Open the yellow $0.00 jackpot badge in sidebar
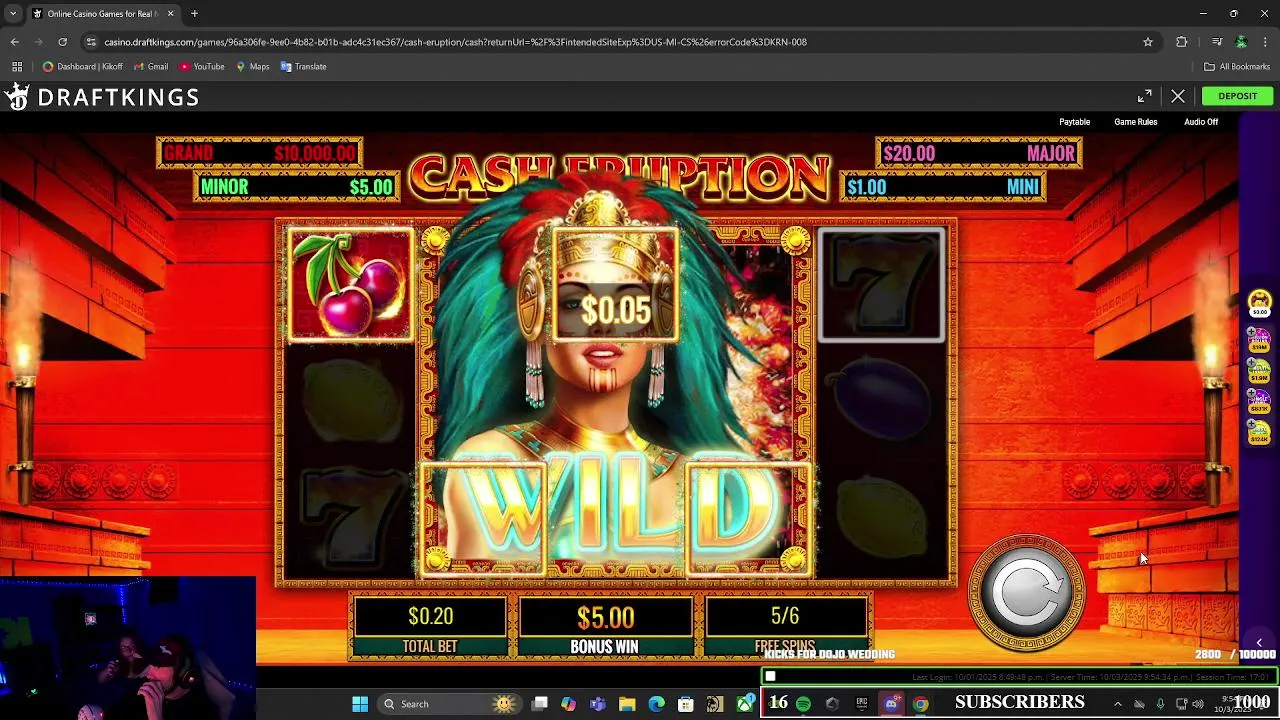Image resolution: width=1280 pixels, height=720 pixels. click(x=1259, y=303)
